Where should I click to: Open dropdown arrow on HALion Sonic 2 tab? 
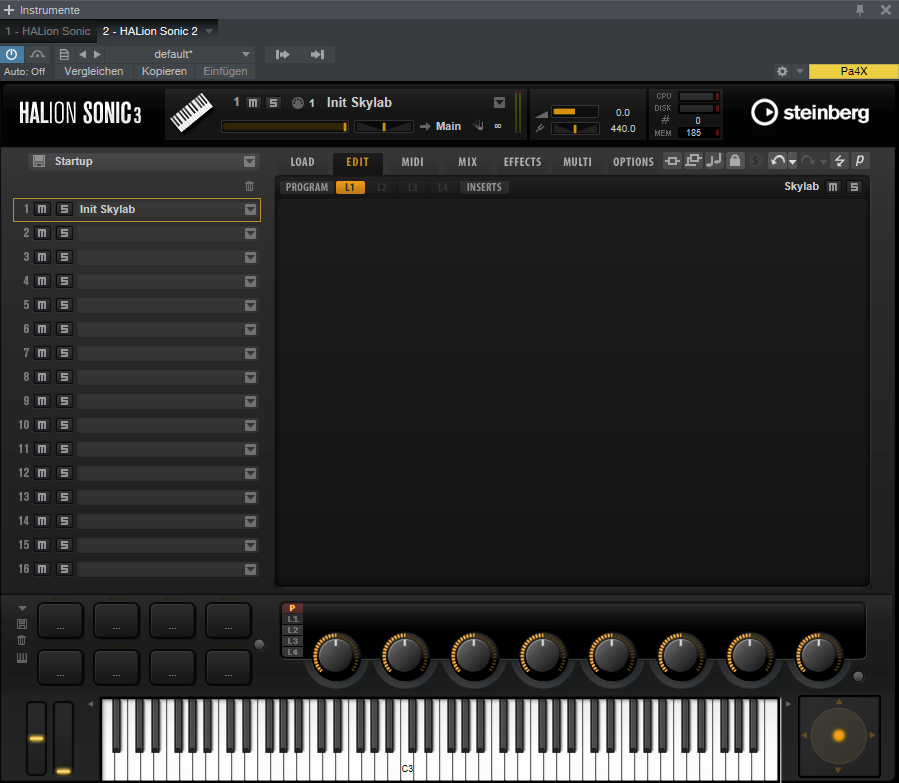tap(209, 31)
